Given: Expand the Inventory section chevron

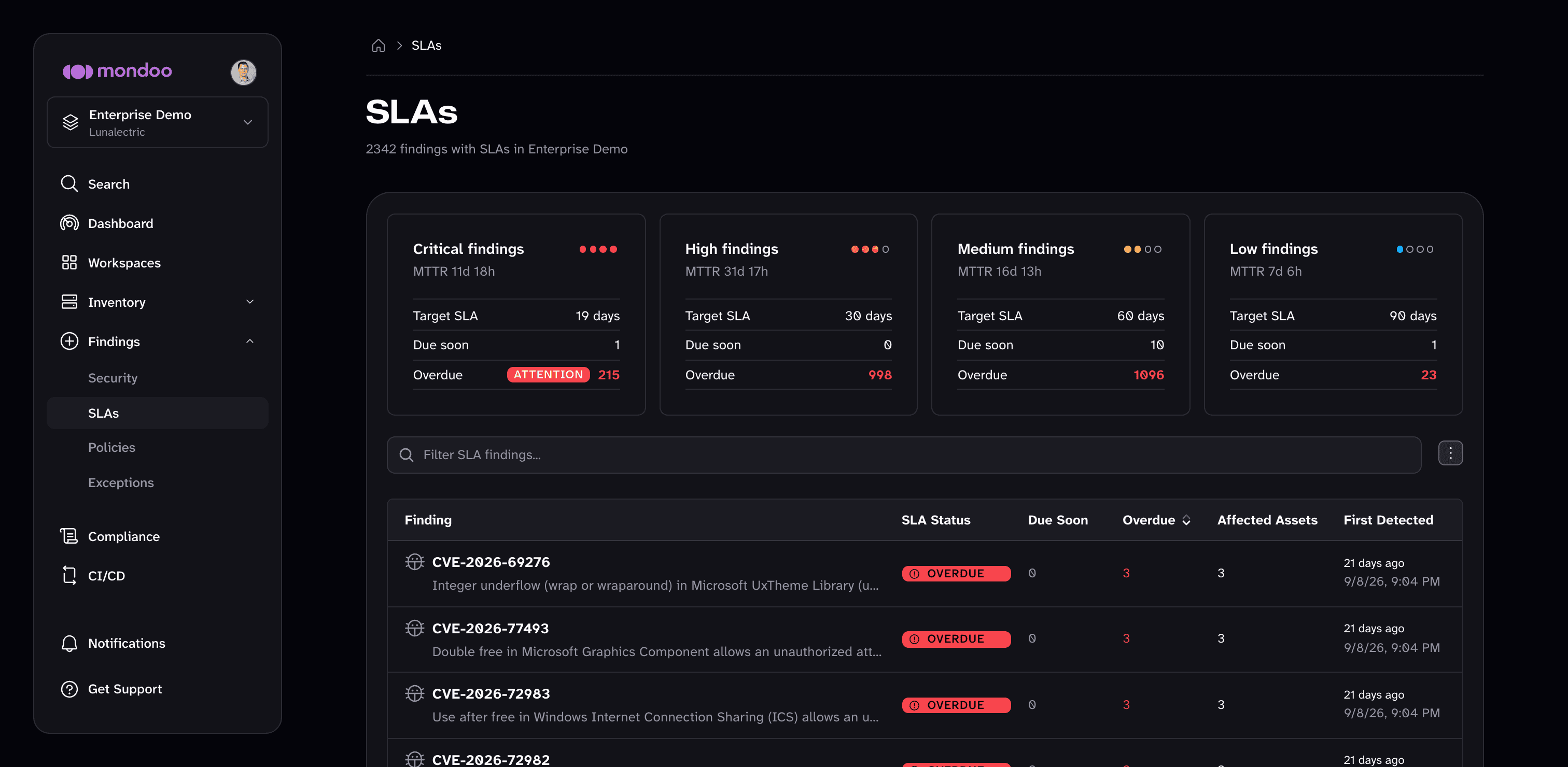Looking at the screenshot, I should coord(249,302).
